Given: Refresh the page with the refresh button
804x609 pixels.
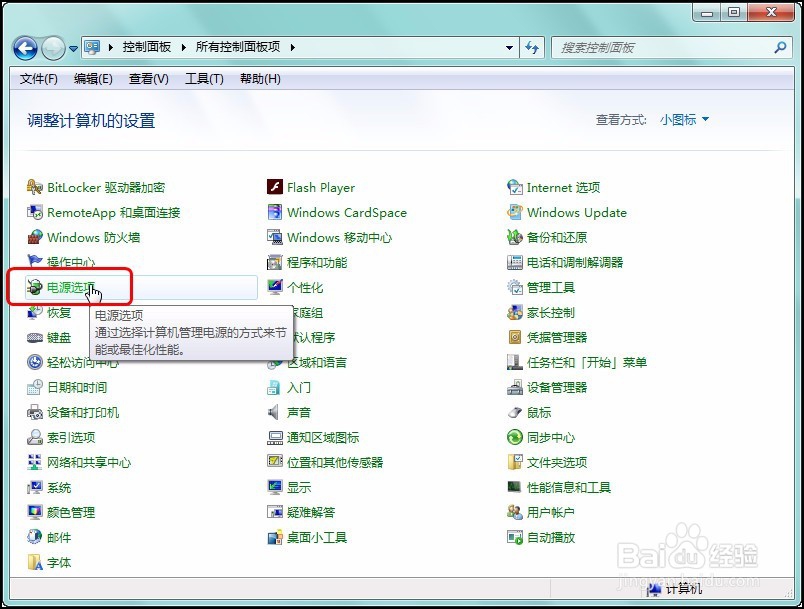Looking at the screenshot, I should (533, 47).
